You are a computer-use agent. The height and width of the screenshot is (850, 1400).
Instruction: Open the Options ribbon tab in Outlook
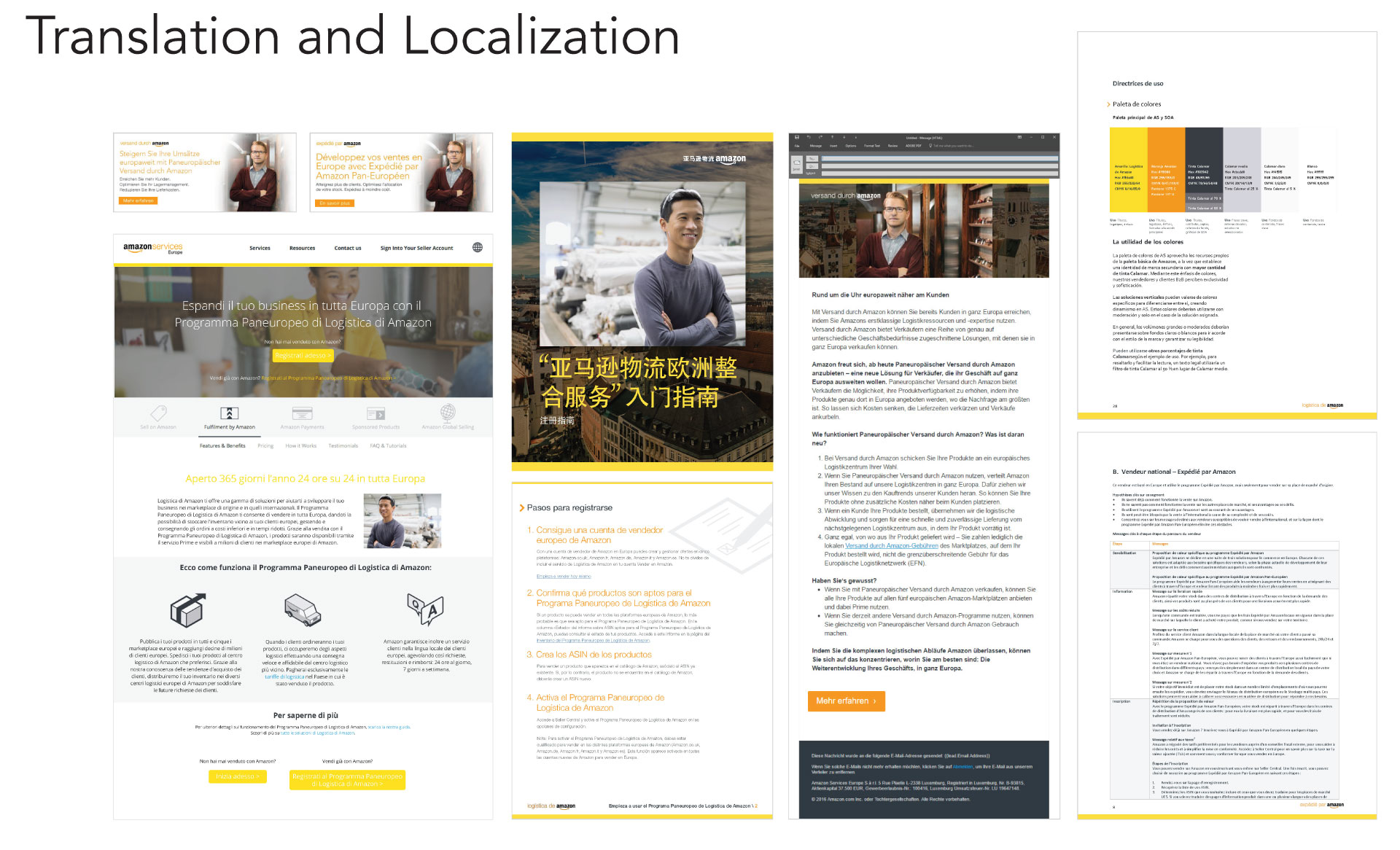click(x=851, y=146)
